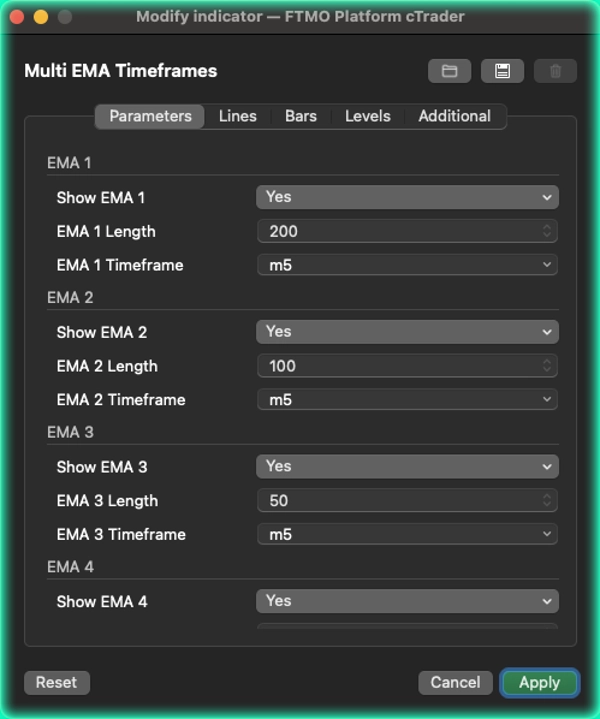Open the EMA 2 Timeframe dropdown
Image resolution: width=600 pixels, height=719 pixels.
point(407,399)
